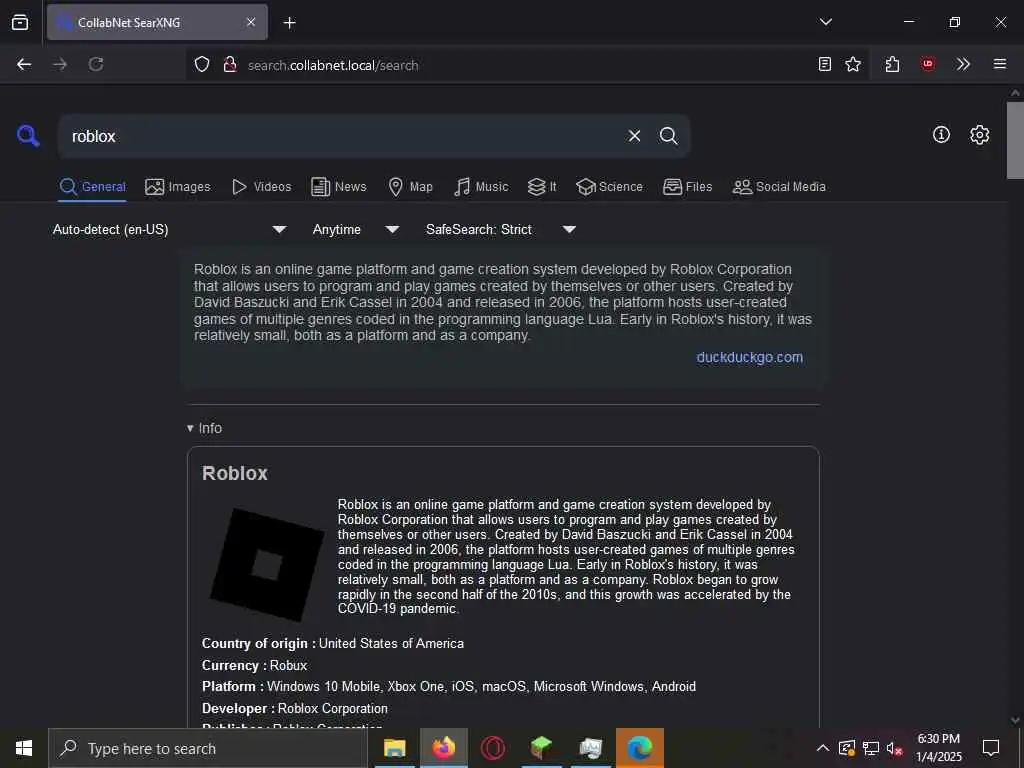Open the SearXNG about info icon
Image resolution: width=1024 pixels, height=768 pixels.
(x=941, y=135)
